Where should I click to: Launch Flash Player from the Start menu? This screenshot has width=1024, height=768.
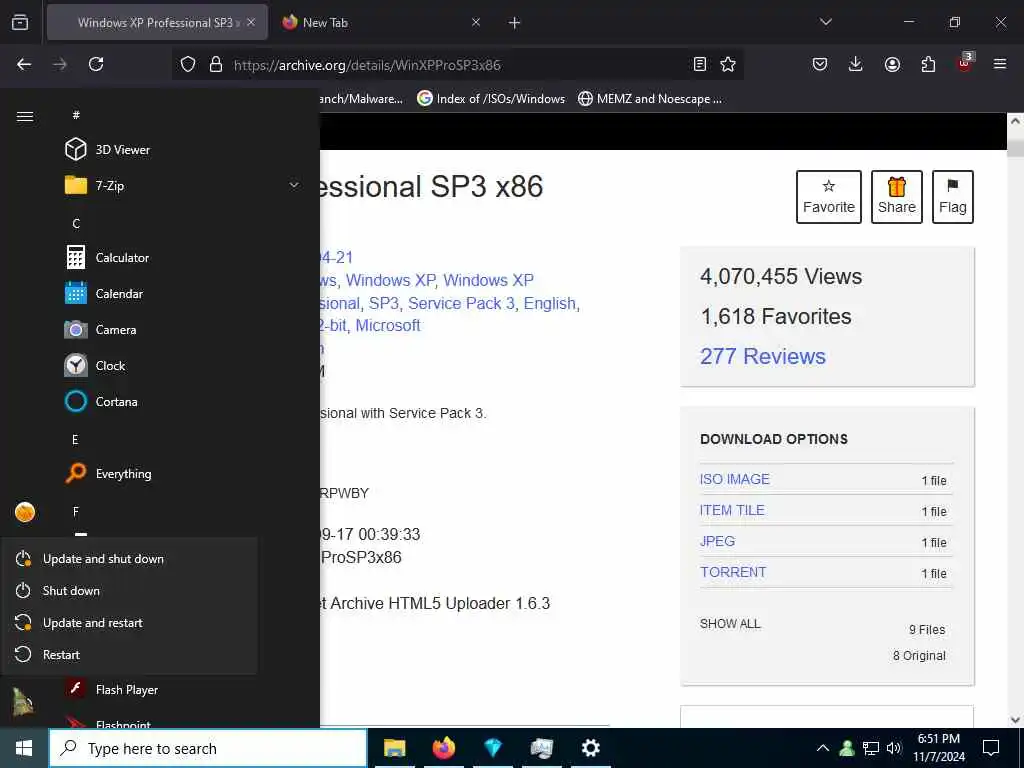click(112, 690)
